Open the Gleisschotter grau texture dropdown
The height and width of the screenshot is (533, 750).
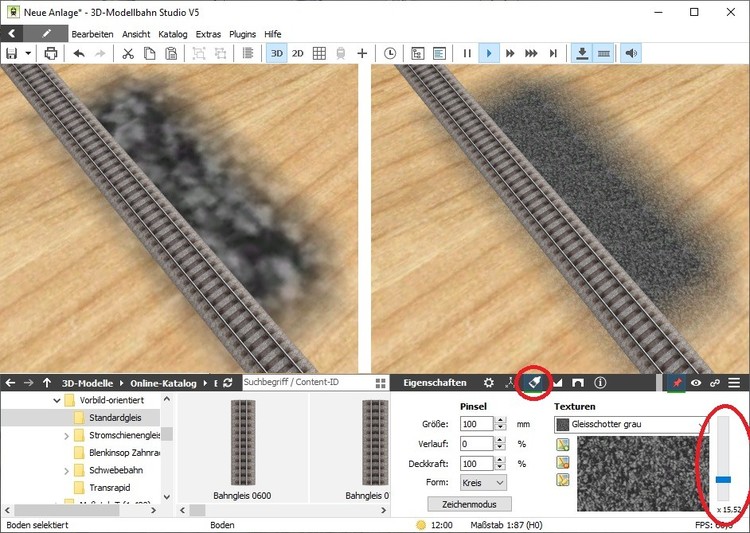coord(630,425)
